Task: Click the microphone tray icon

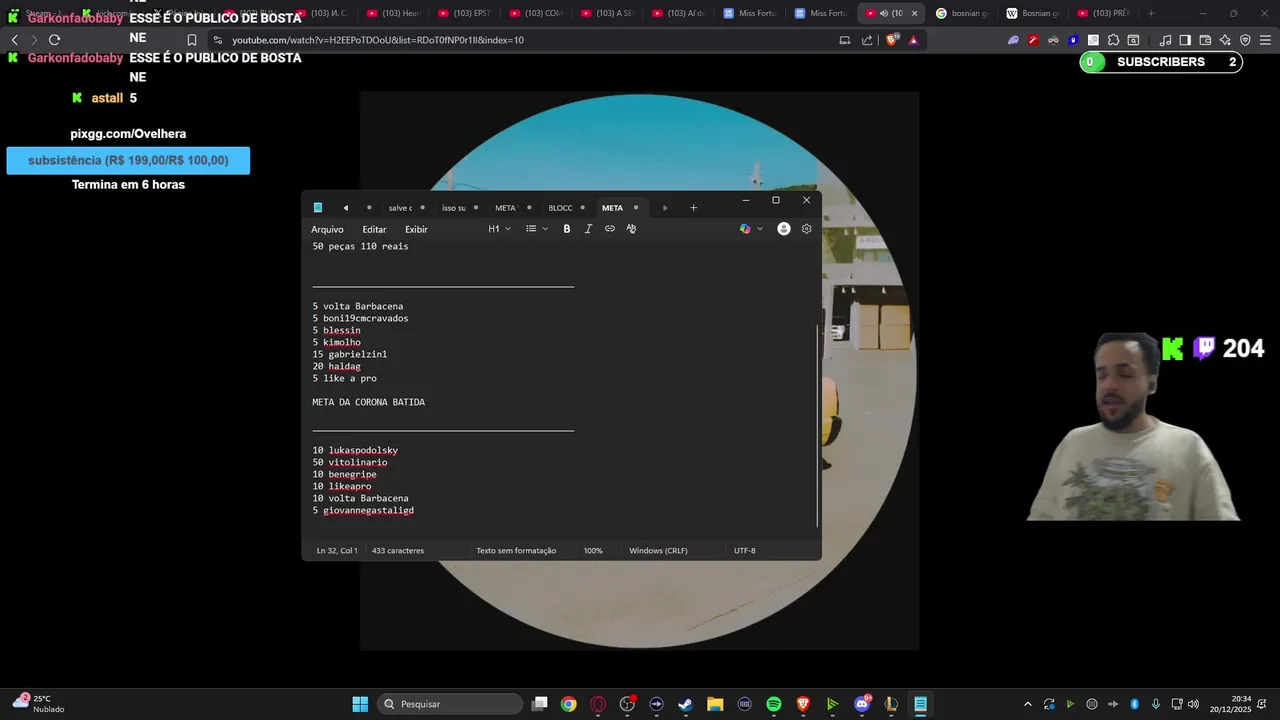Action: pos(1156,704)
